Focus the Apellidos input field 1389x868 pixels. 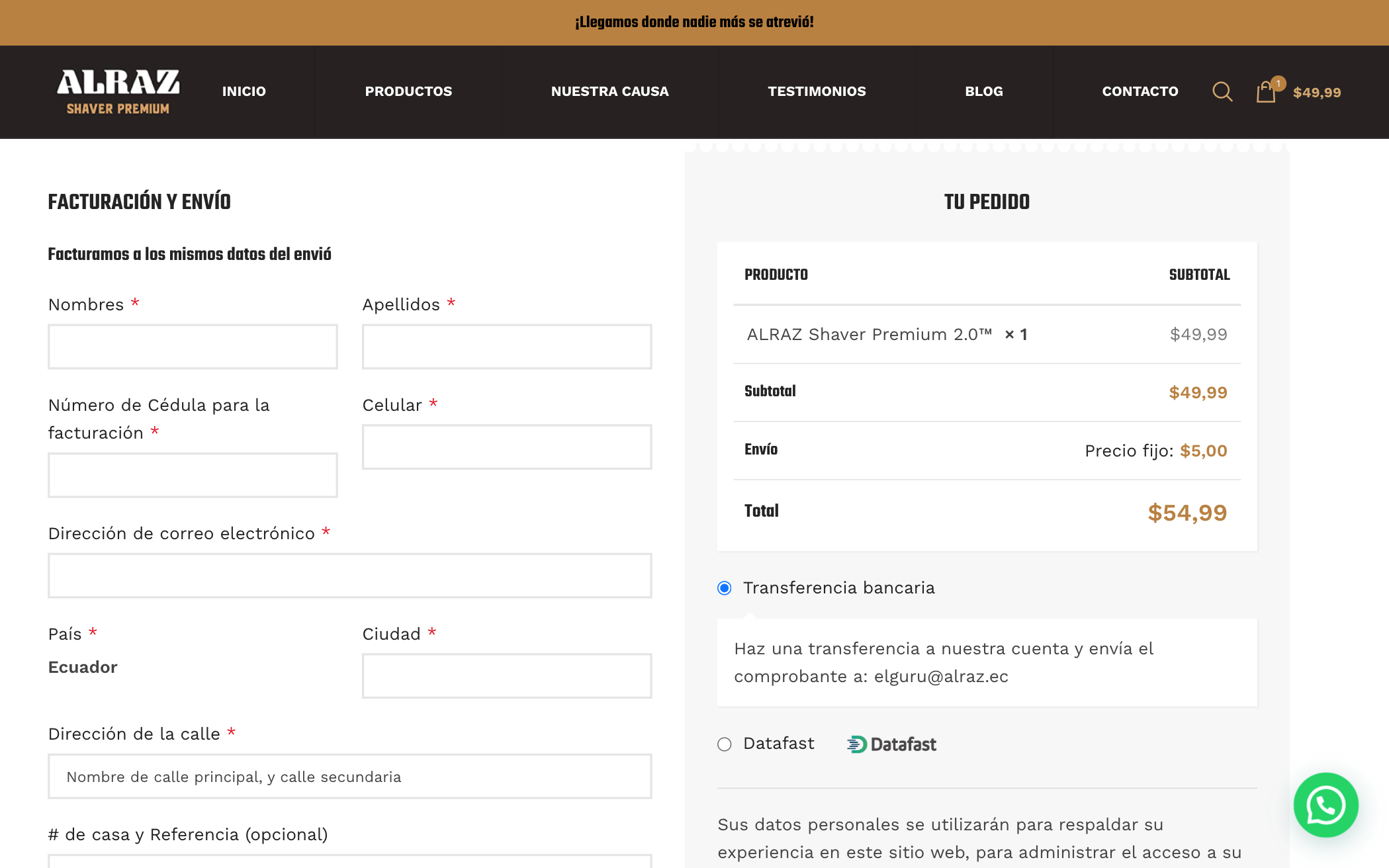(x=507, y=347)
